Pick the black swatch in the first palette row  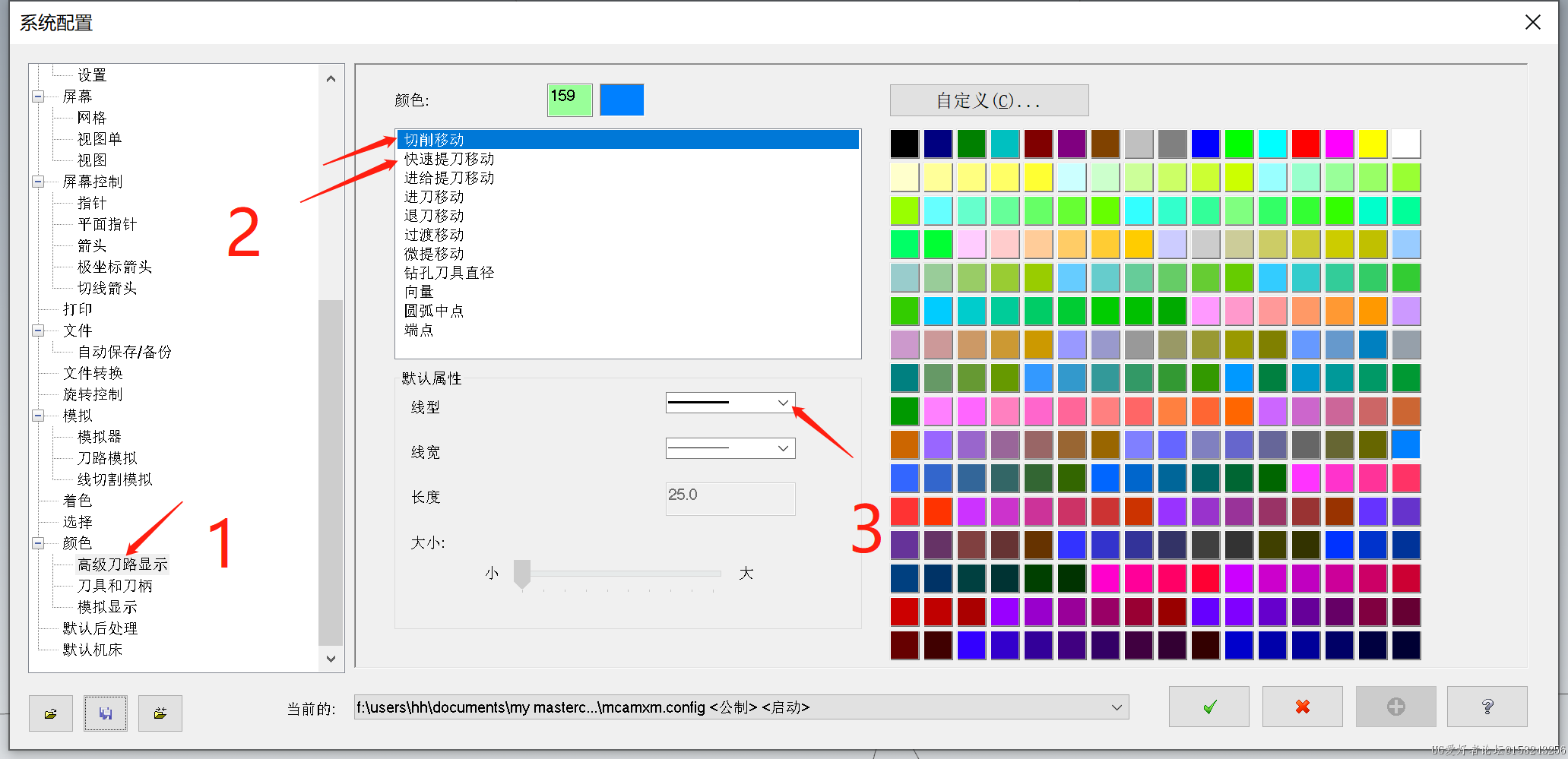[x=904, y=144]
